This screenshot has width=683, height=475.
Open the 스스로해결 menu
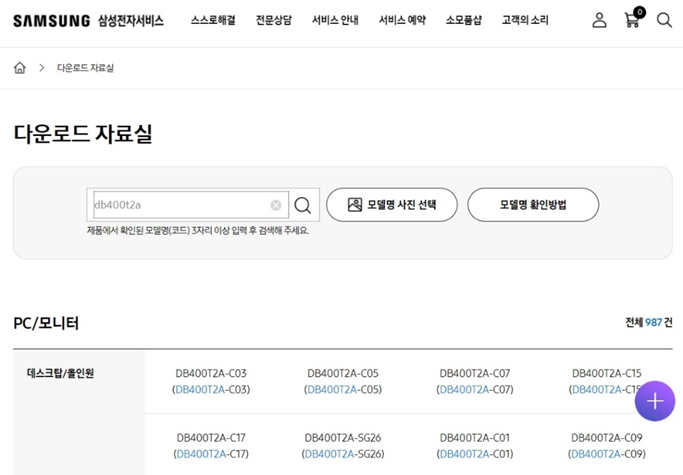click(213, 20)
